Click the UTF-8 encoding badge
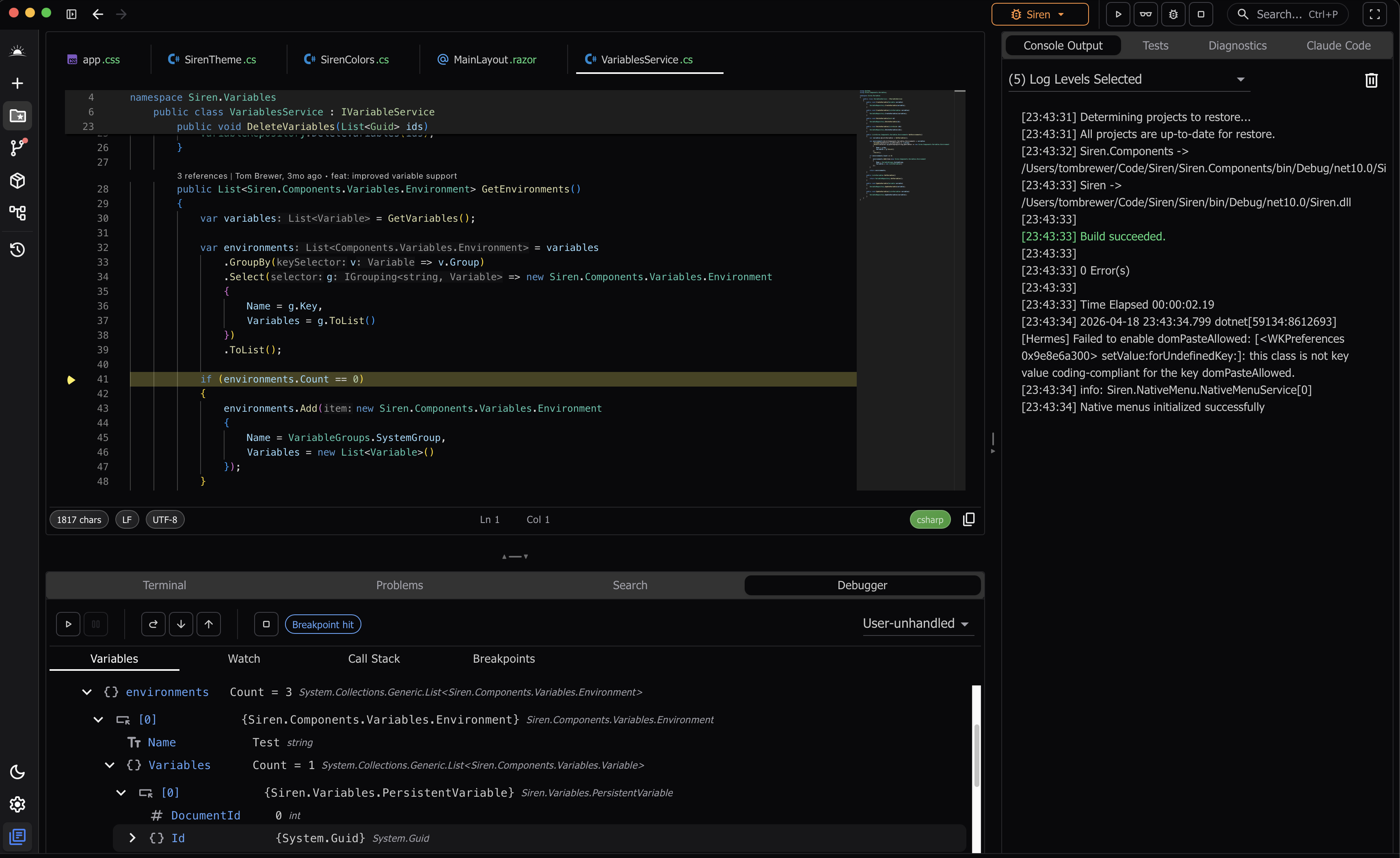The width and height of the screenshot is (1400, 858). pos(165,519)
